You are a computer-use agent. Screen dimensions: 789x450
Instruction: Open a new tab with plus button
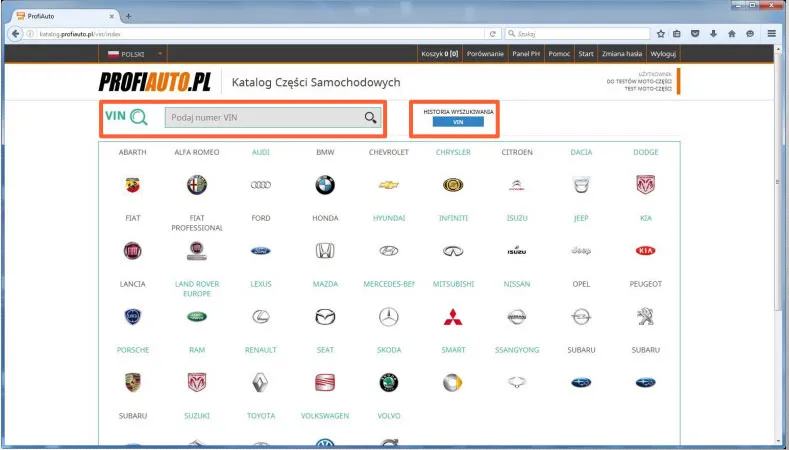click(x=128, y=16)
